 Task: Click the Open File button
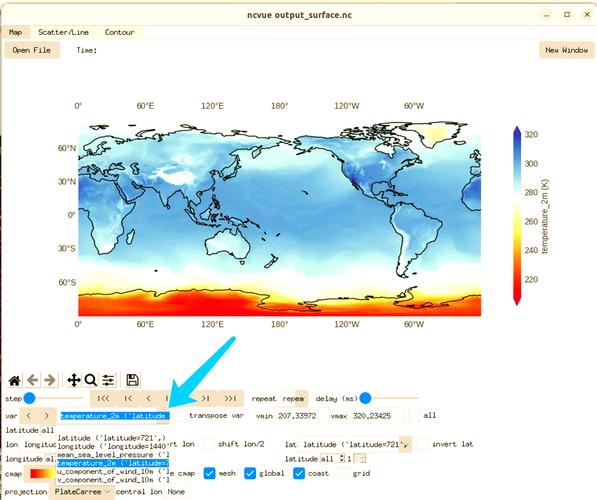click(32, 50)
